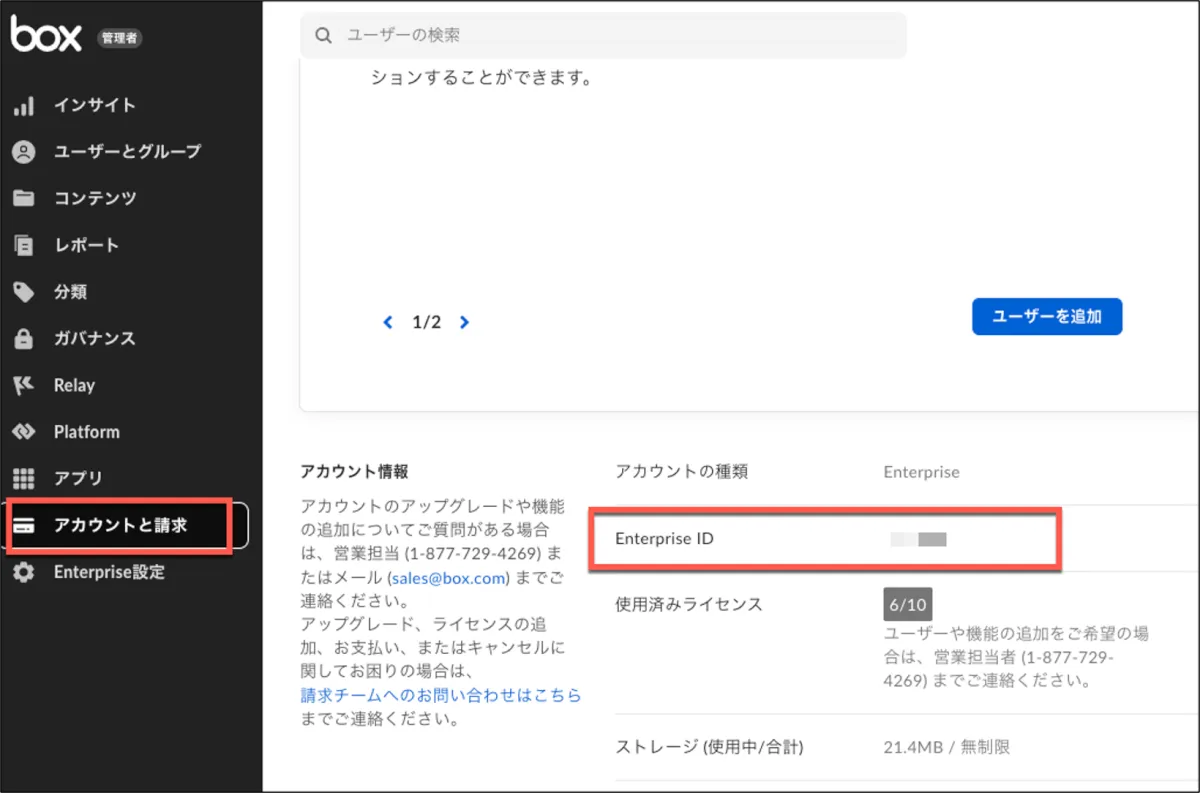The image size is (1200, 793).
Task: Click the Enterprise ID label
Action: 664,539
